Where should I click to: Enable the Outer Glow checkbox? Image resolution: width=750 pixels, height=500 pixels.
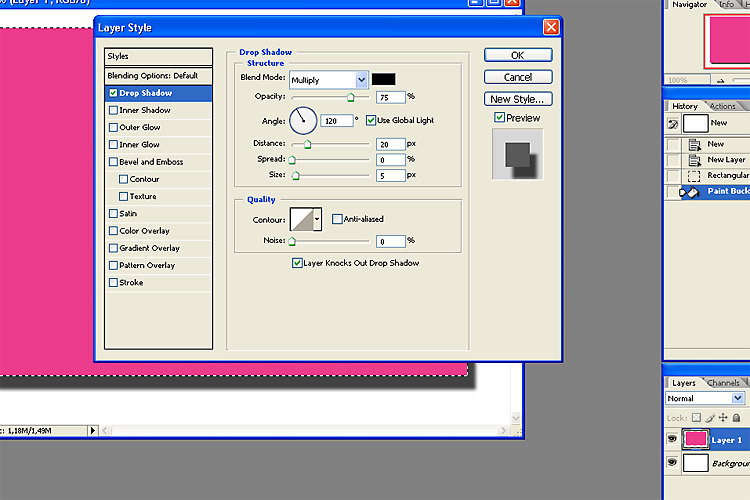point(113,127)
